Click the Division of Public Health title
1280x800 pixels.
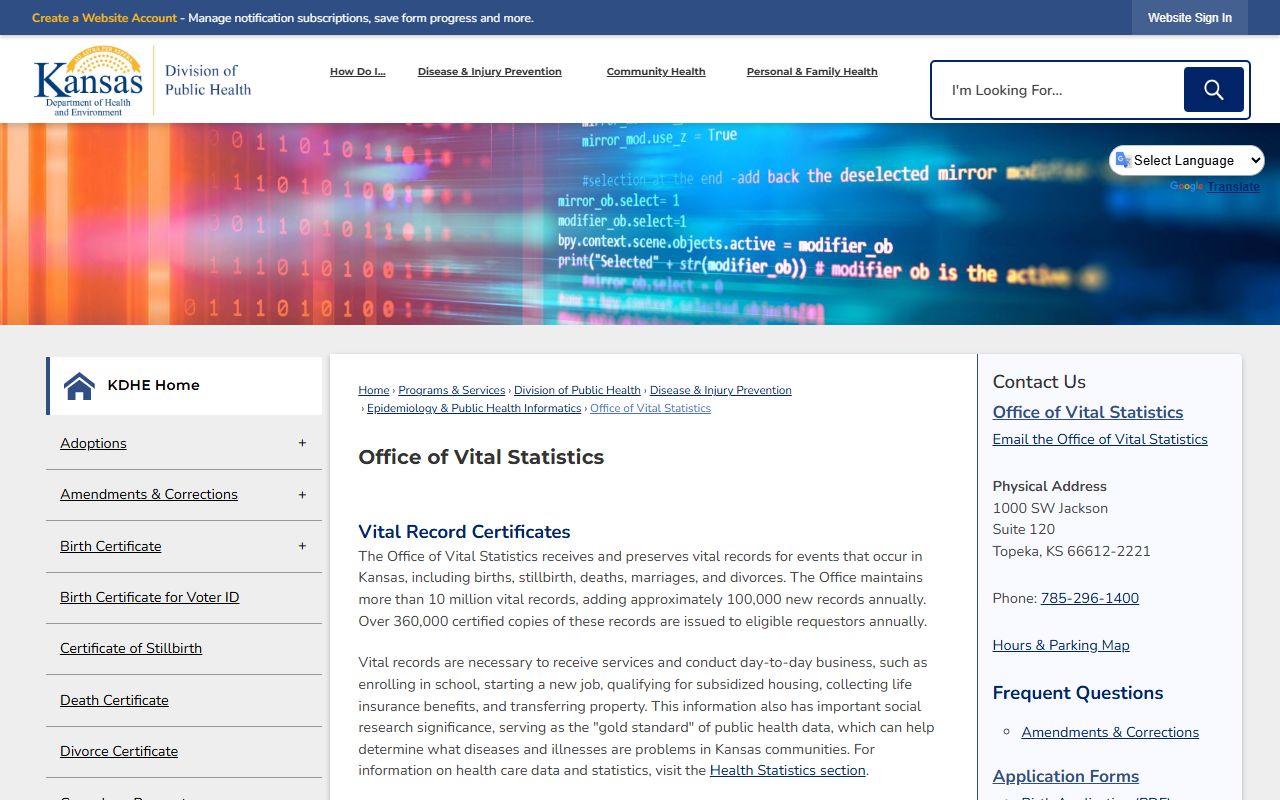pos(208,80)
